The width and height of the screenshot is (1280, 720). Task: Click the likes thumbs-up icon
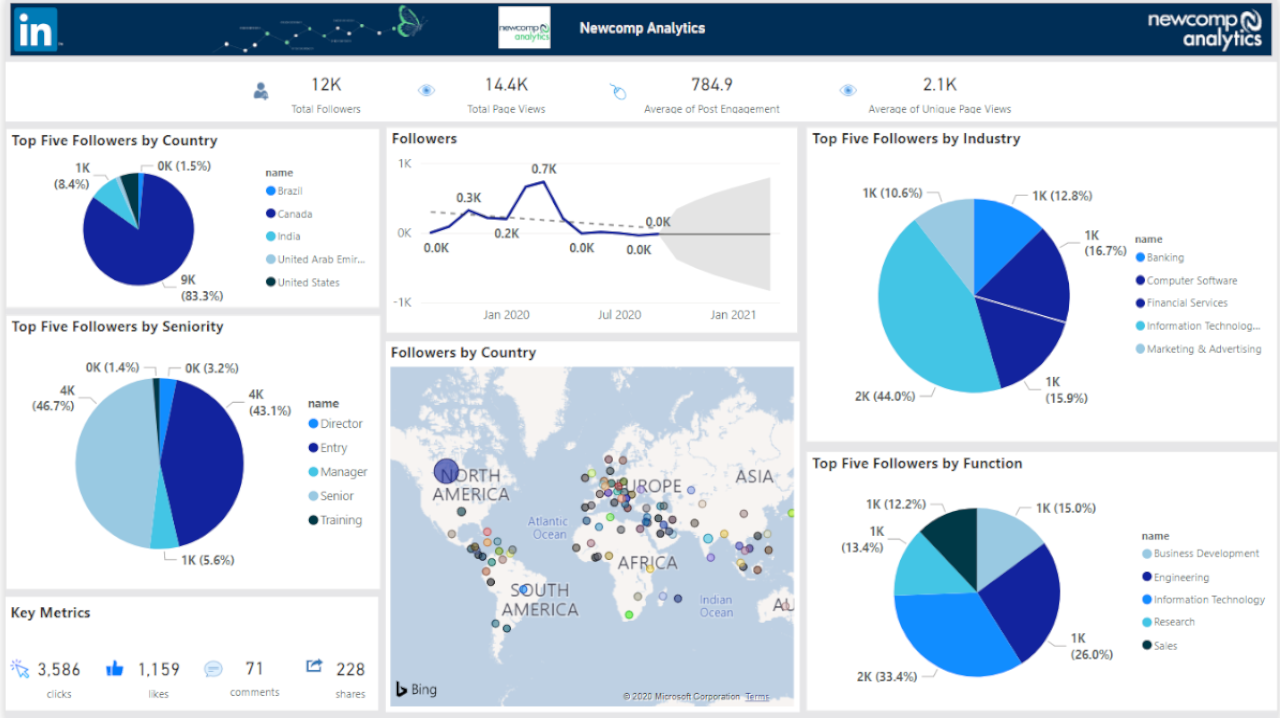[115, 668]
